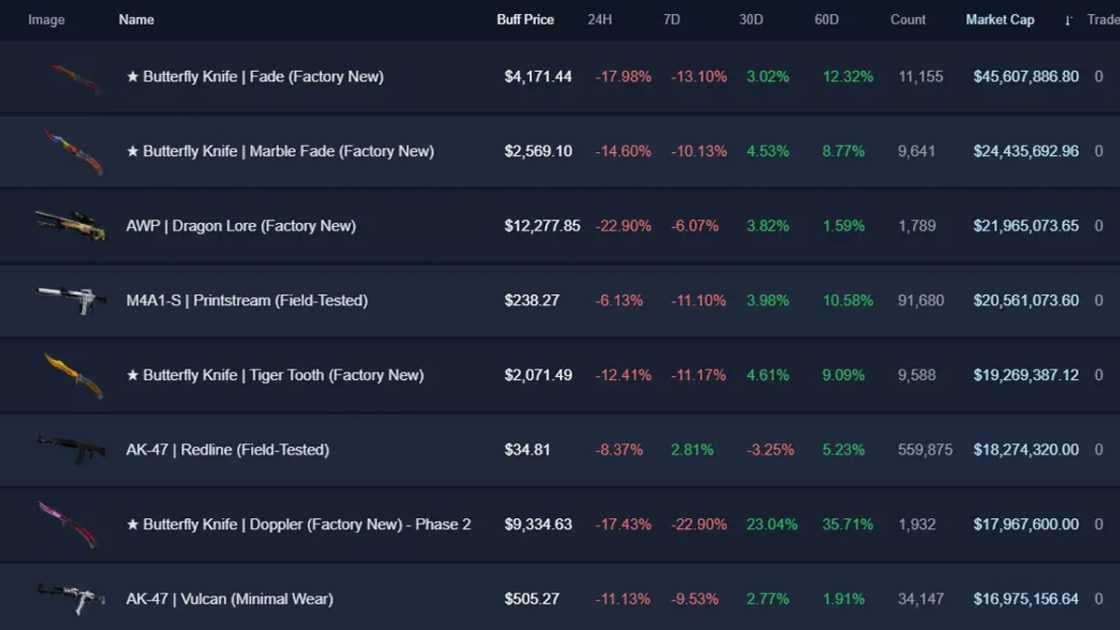Click the 35.71% 60D change
The image size is (1120, 630).
[847, 524]
